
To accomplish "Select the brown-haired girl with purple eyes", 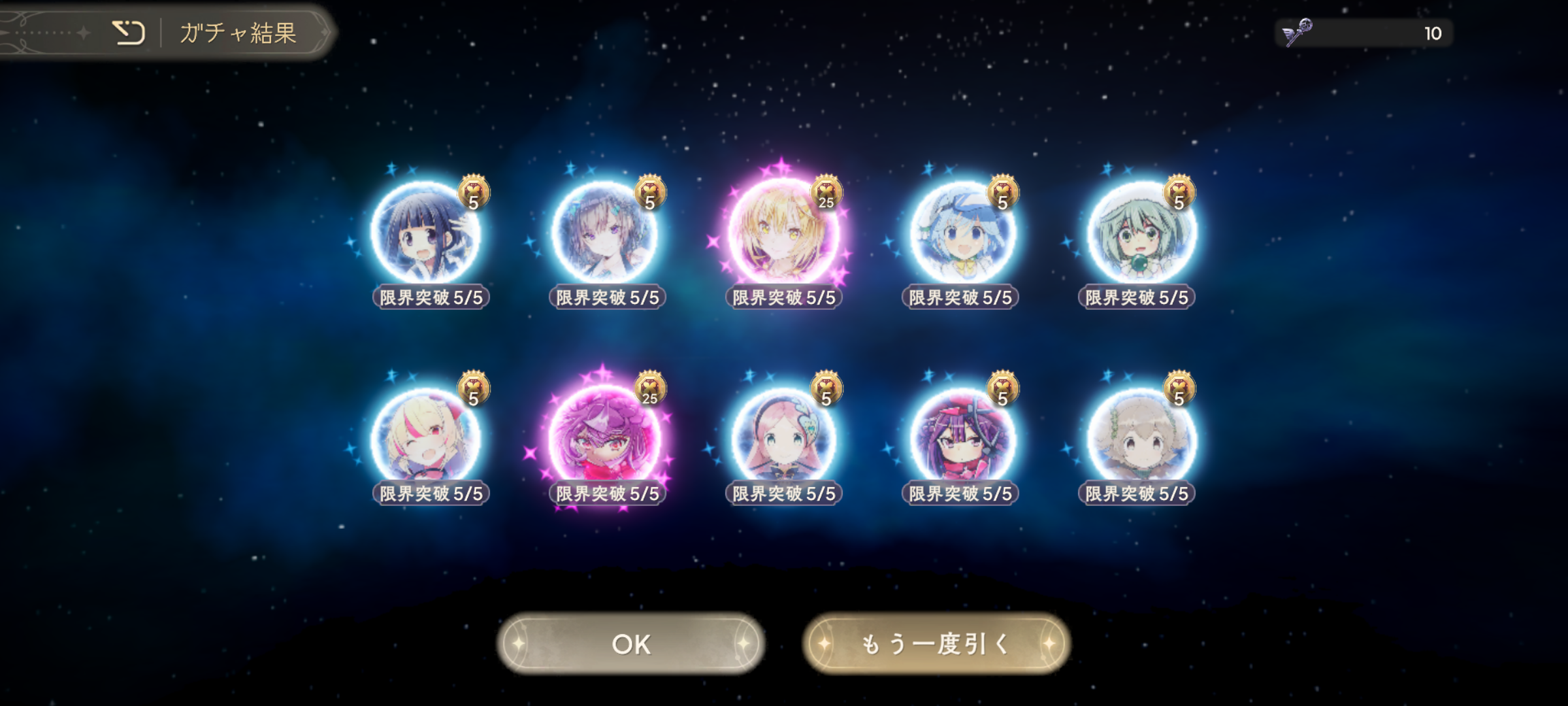I will (604, 233).
